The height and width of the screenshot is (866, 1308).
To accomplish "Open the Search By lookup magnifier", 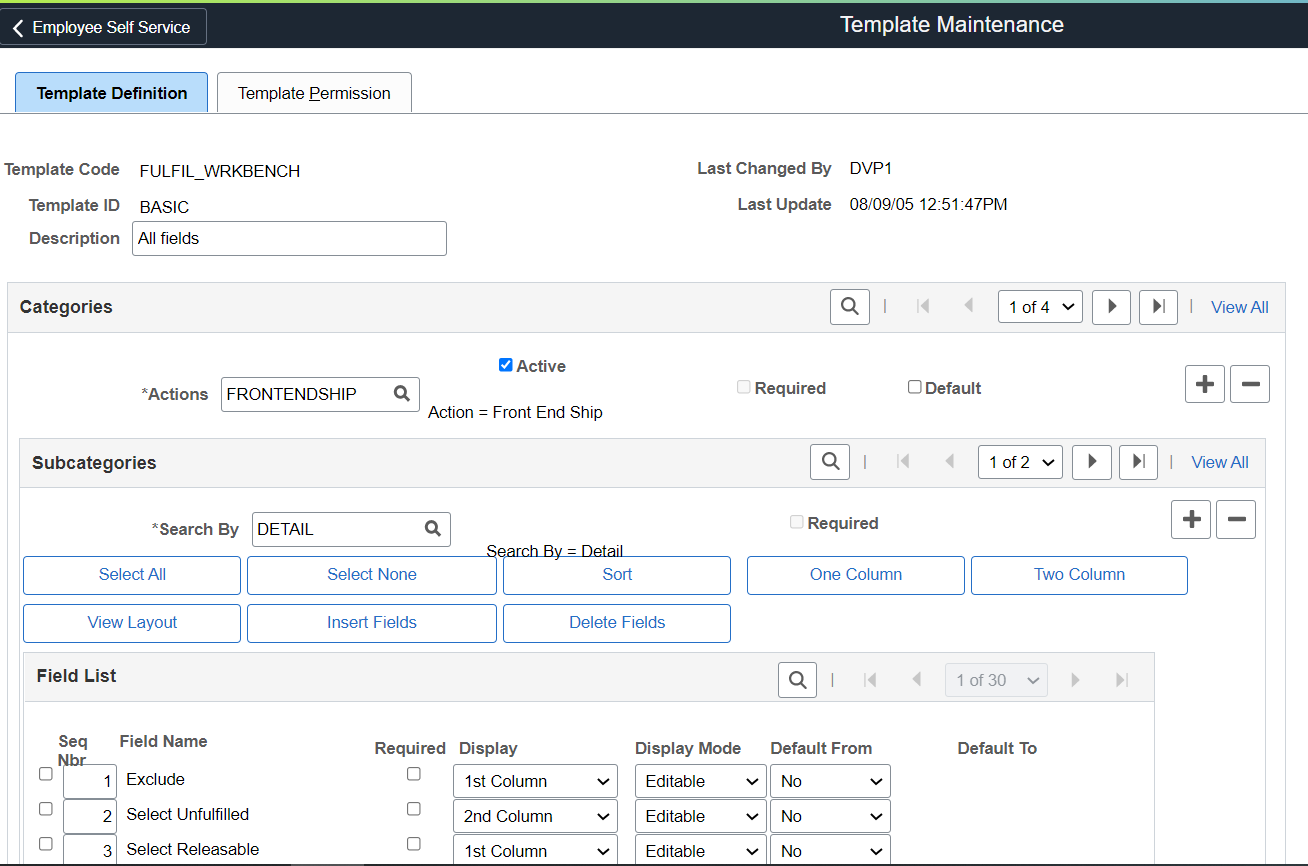I will coord(433,529).
